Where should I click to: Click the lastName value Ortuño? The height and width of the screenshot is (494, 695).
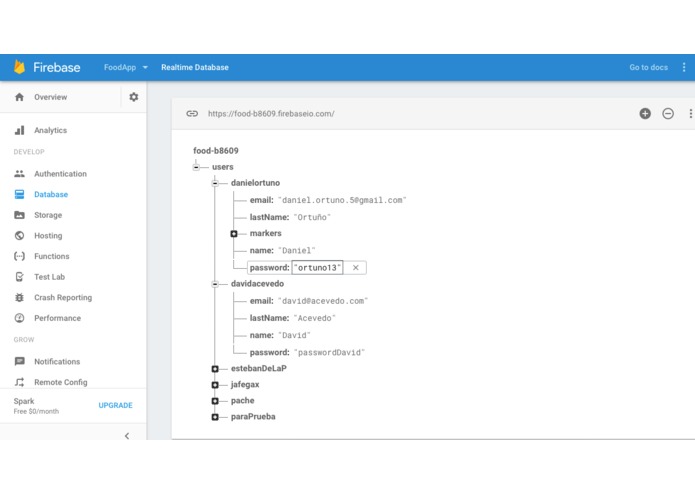click(x=312, y=217)
